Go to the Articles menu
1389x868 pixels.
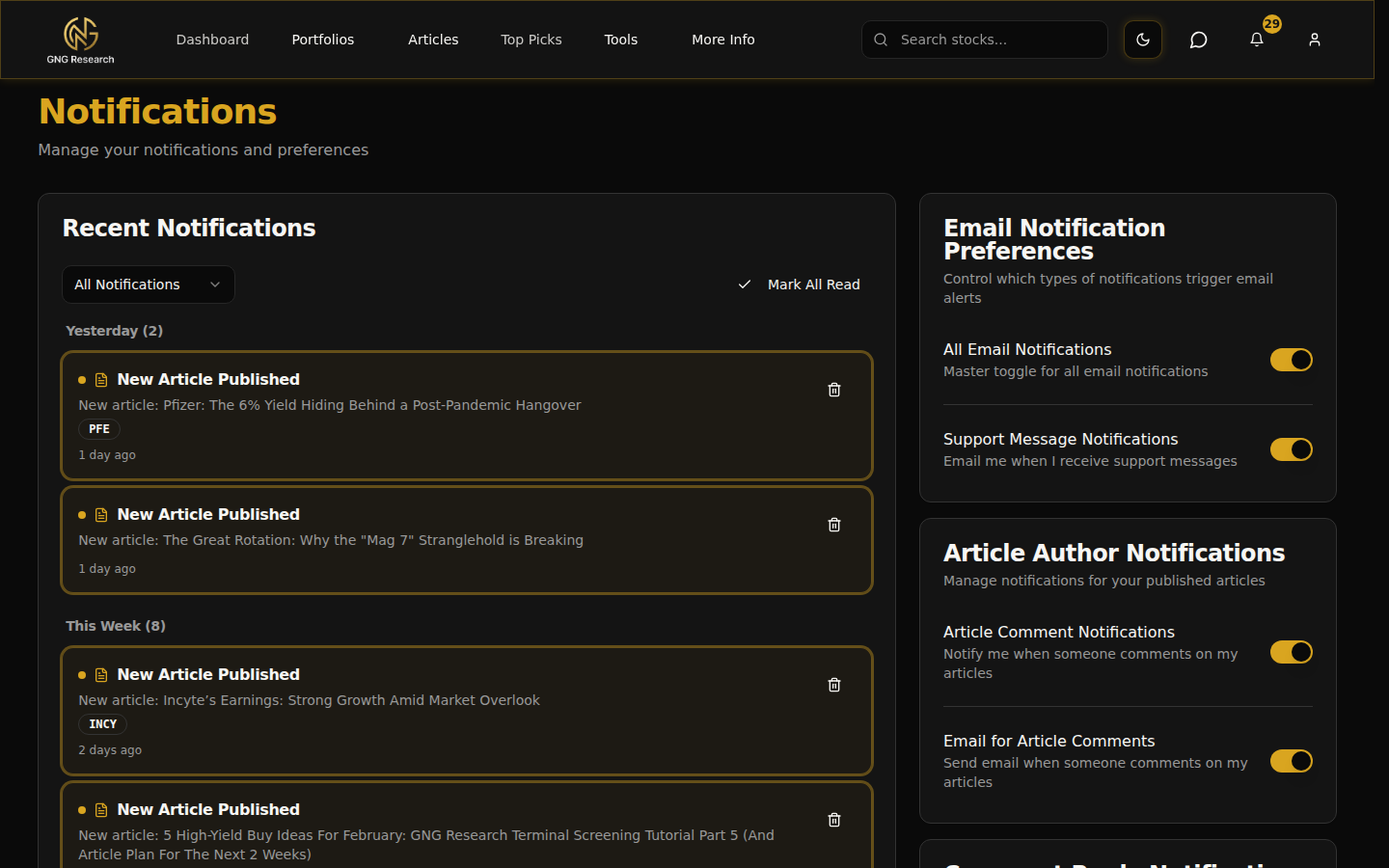point(433,40)
